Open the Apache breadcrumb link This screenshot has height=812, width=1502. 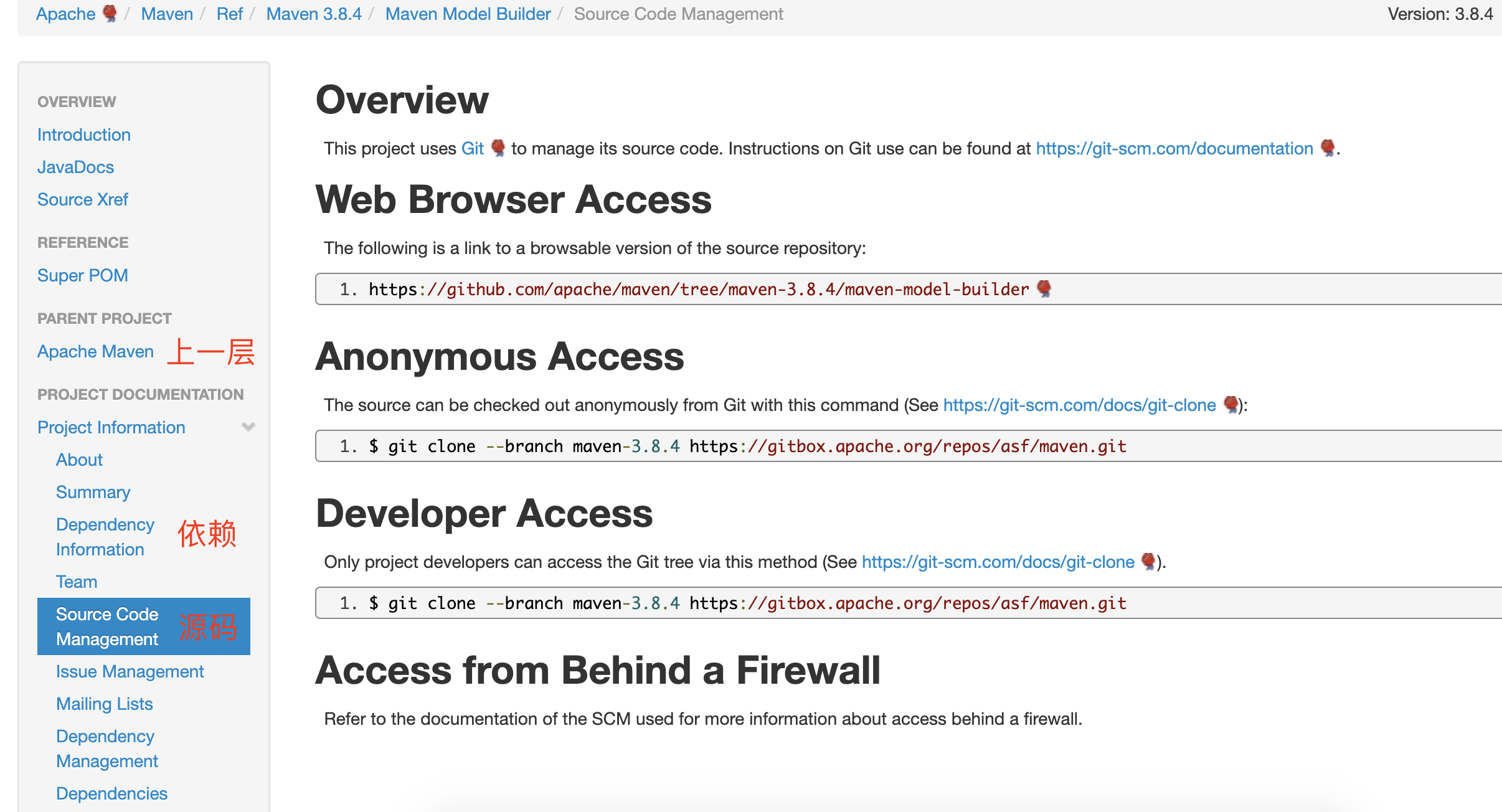(65, 14)
